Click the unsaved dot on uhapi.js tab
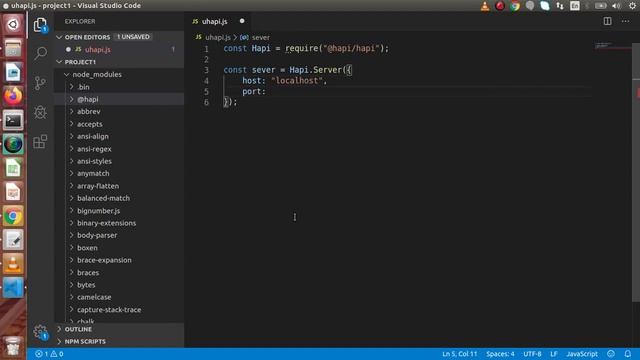Screen dimensions: 640x360 [x=242, y=21]
